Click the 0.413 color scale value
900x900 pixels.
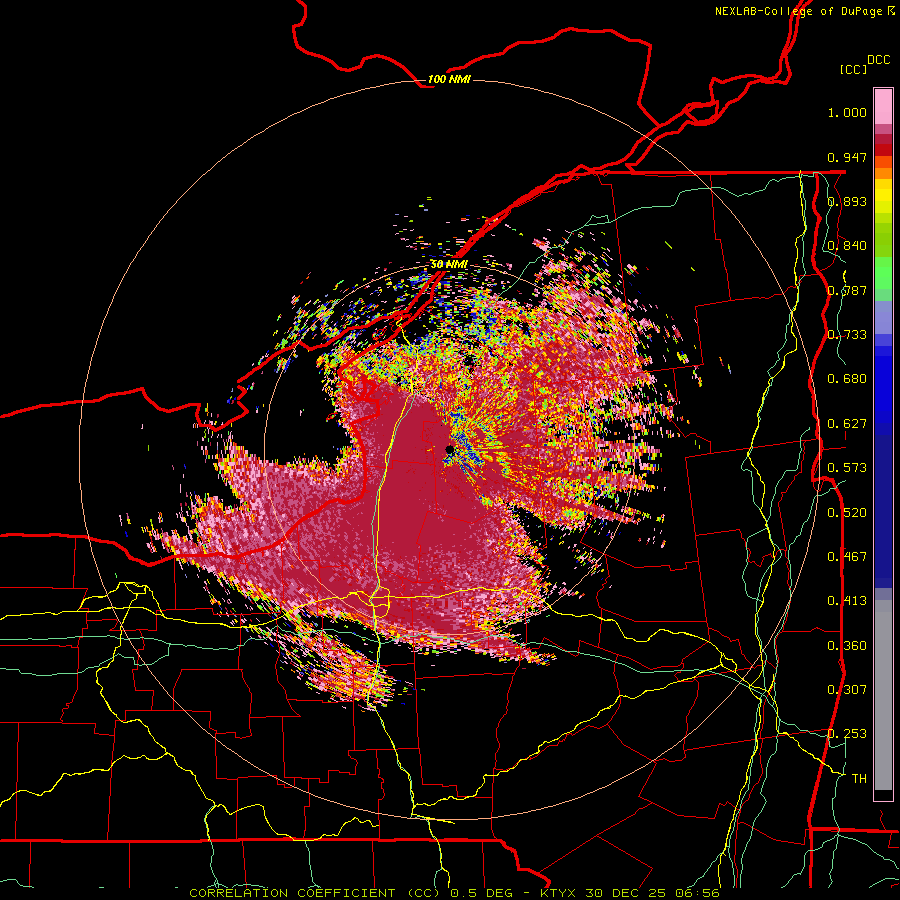tap(847, 601)
